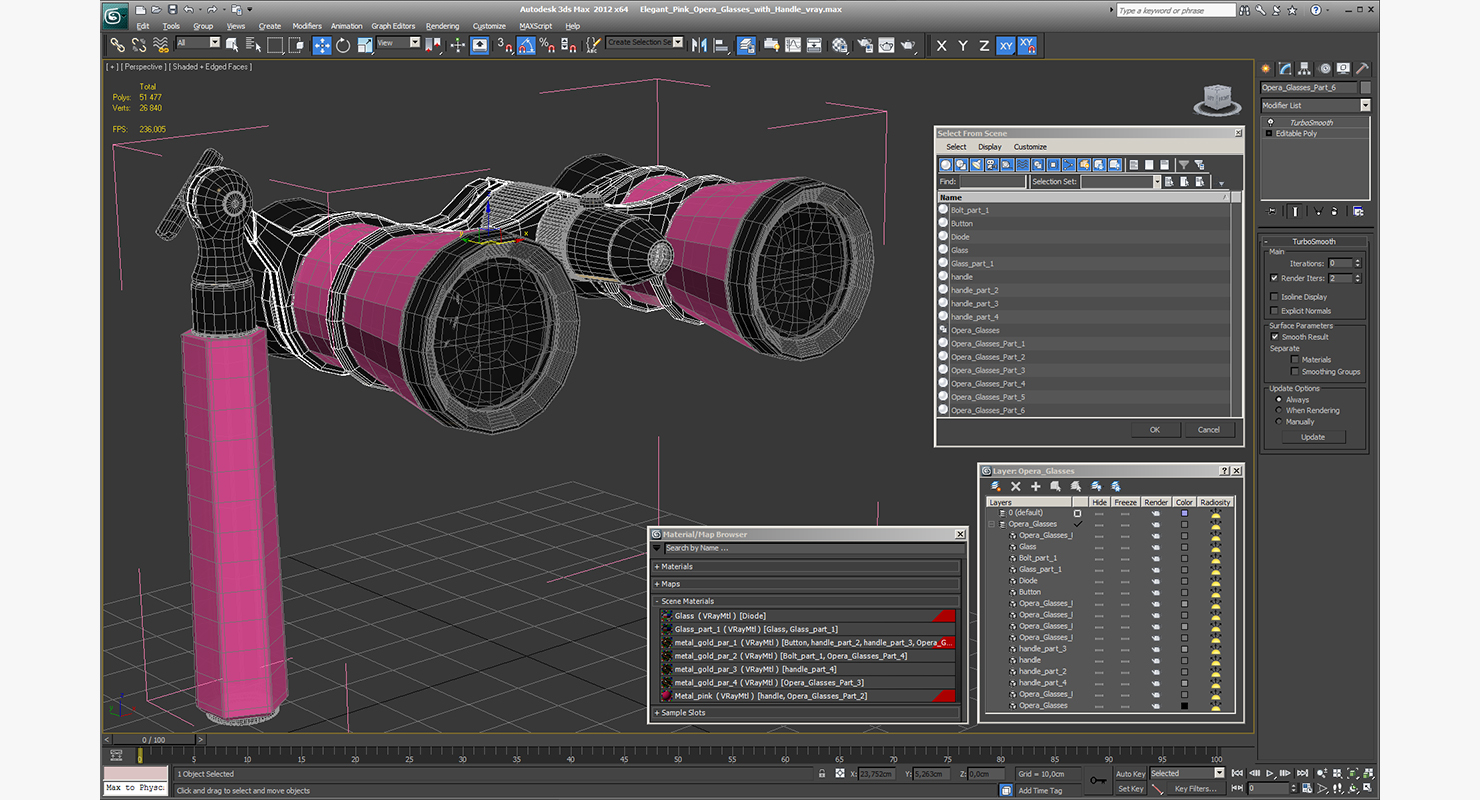Select the When Rendering radio option
Screen dimensions: 1480x800
[x=1278, y=410]
